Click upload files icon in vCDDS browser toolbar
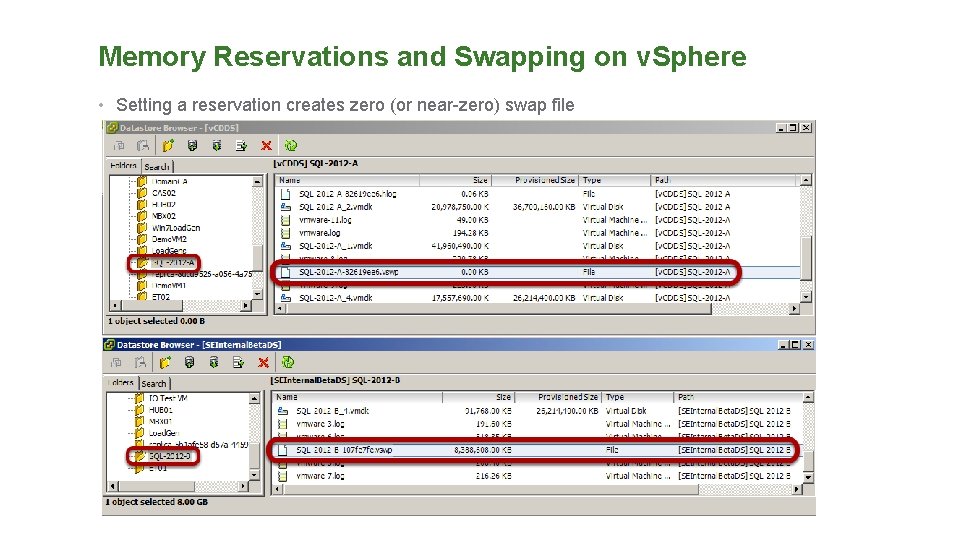The height and width of the screenshot is (540, 960). [192, 146]
